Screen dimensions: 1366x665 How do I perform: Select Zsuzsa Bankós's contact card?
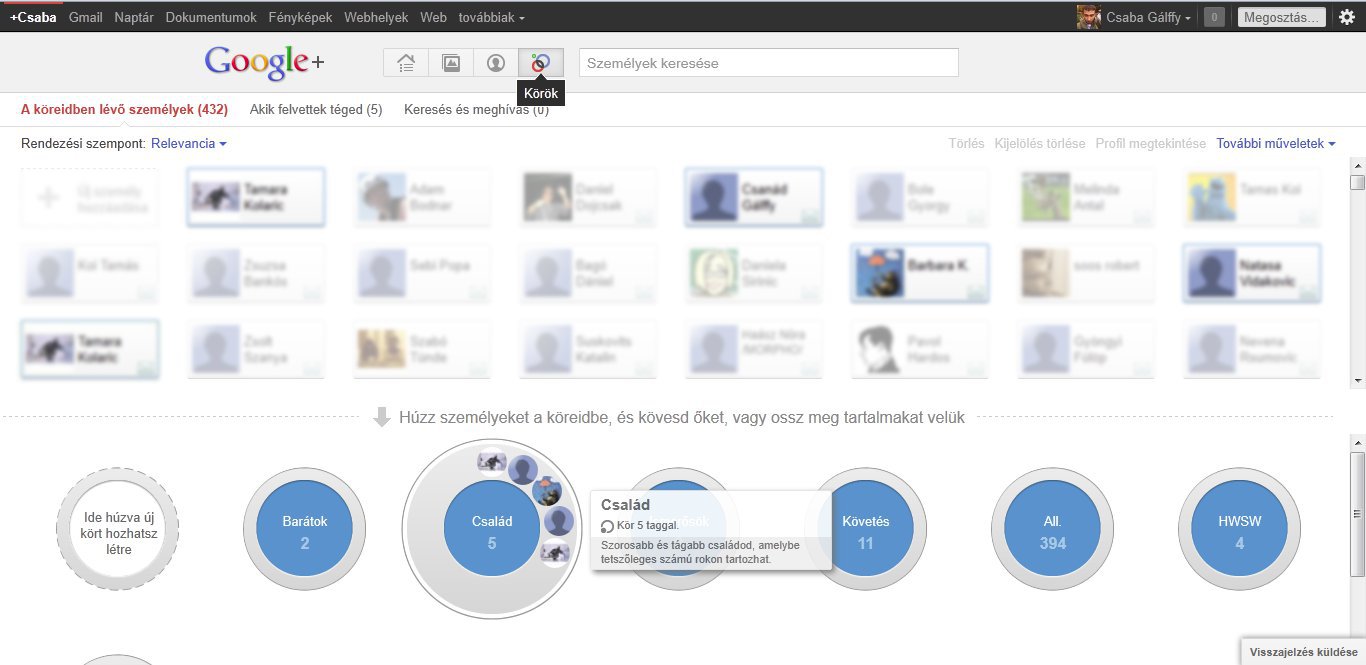[x=256, y=273]
